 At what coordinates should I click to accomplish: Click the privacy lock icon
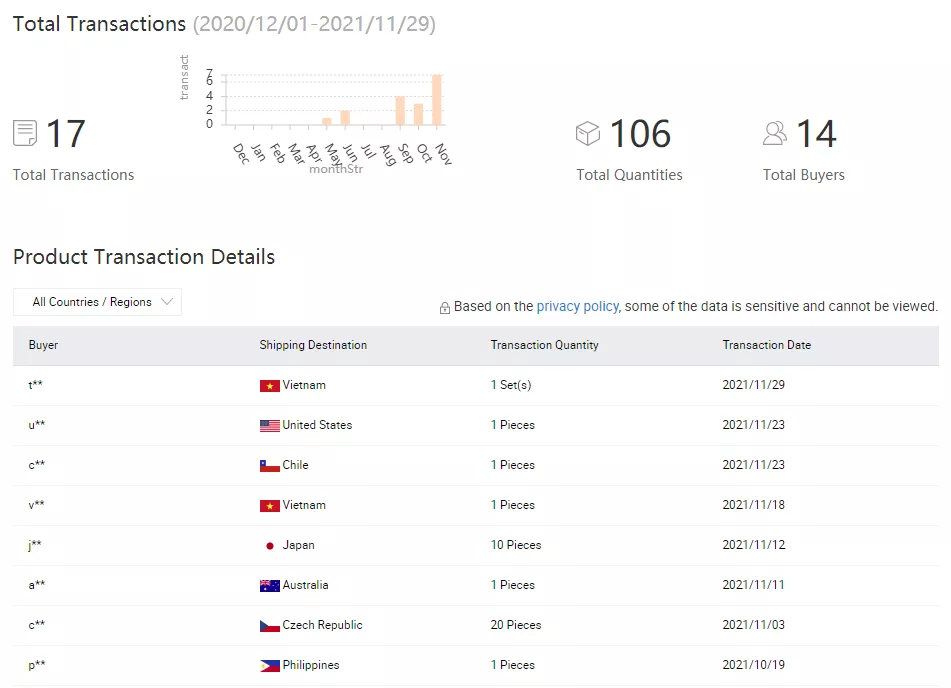[x=445, y=308]
